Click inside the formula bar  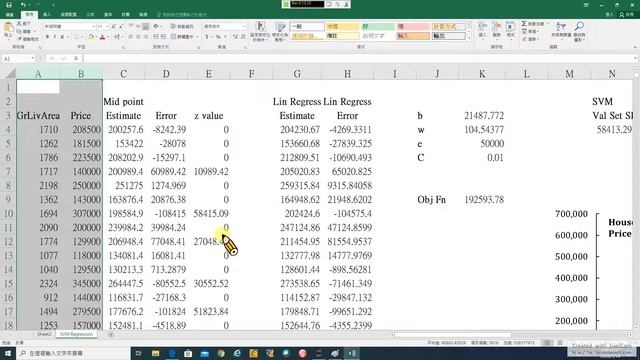pos(359,59)
